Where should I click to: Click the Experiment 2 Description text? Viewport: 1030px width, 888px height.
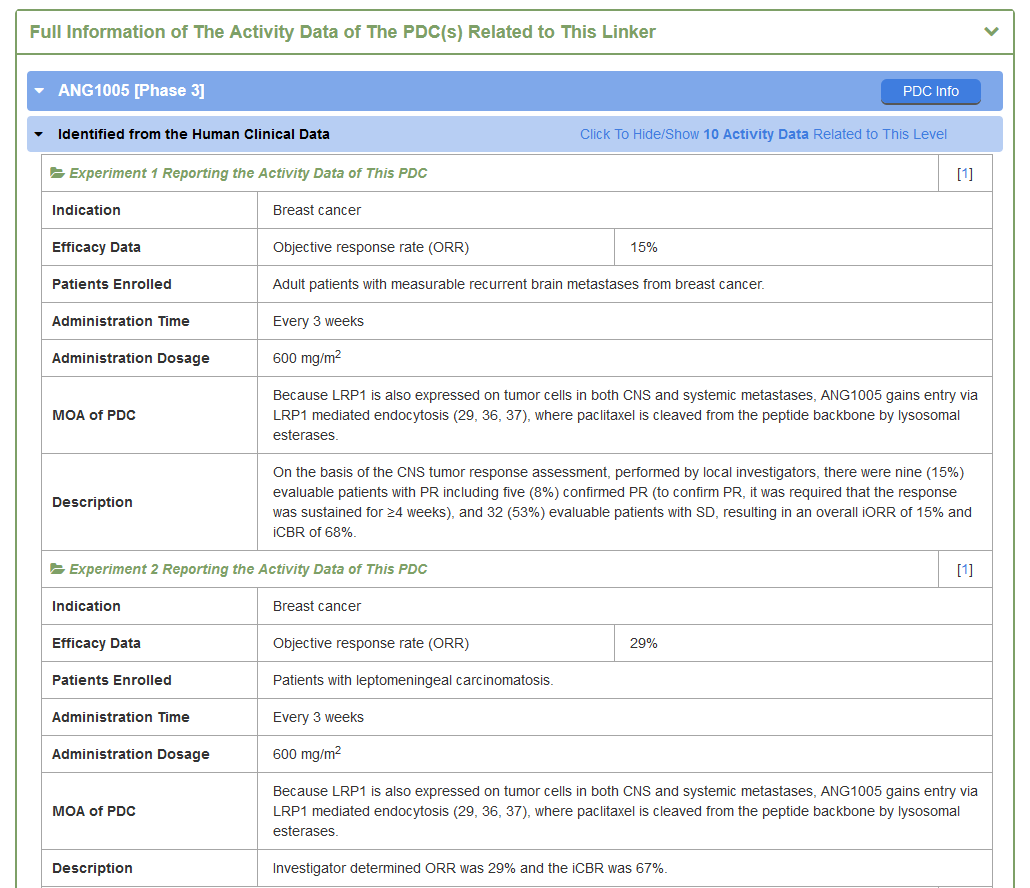(x=469, y=868)
